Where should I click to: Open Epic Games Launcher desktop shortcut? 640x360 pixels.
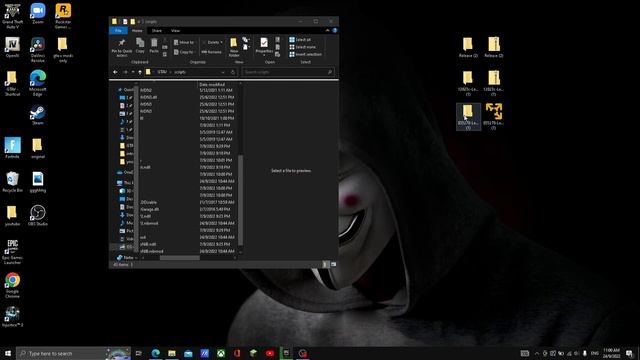pyautogui.click(x=12, y=252)
